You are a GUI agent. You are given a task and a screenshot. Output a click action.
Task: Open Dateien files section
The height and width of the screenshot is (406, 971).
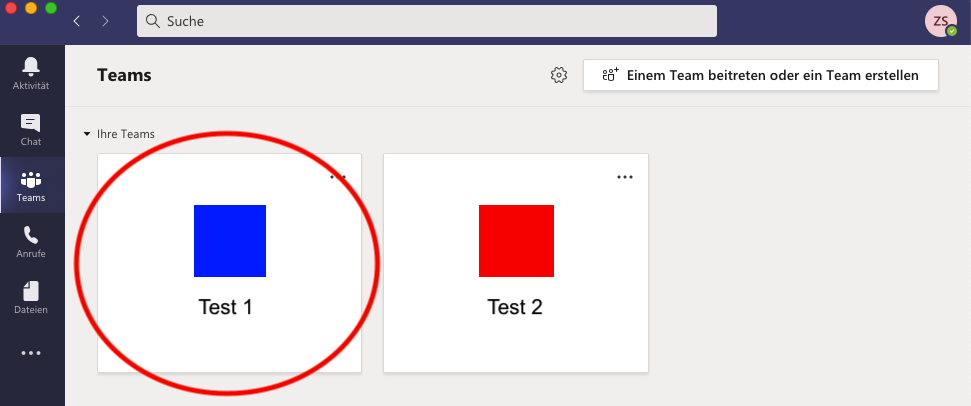pyautogui.click(x=31, y=298)
